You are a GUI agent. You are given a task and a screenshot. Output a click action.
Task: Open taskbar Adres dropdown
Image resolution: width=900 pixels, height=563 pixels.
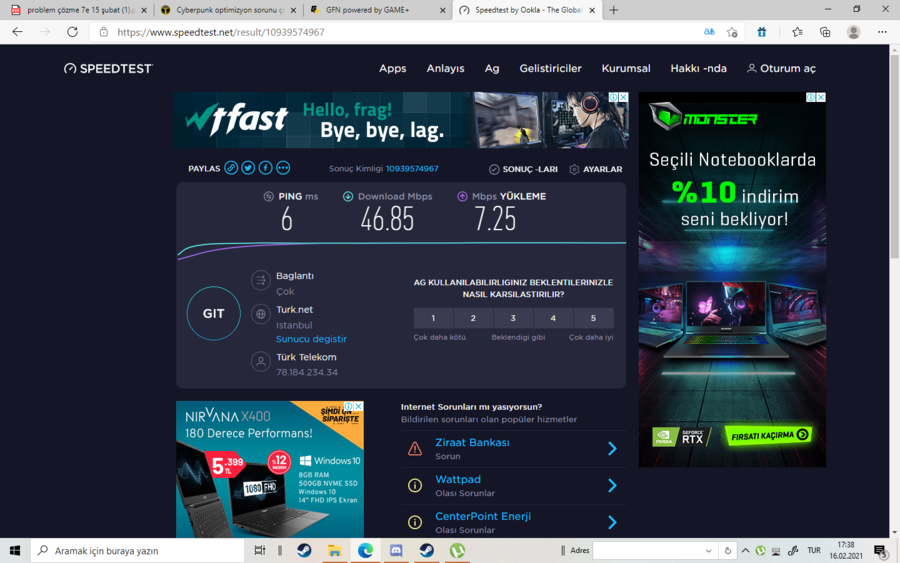tap(708, 551)
